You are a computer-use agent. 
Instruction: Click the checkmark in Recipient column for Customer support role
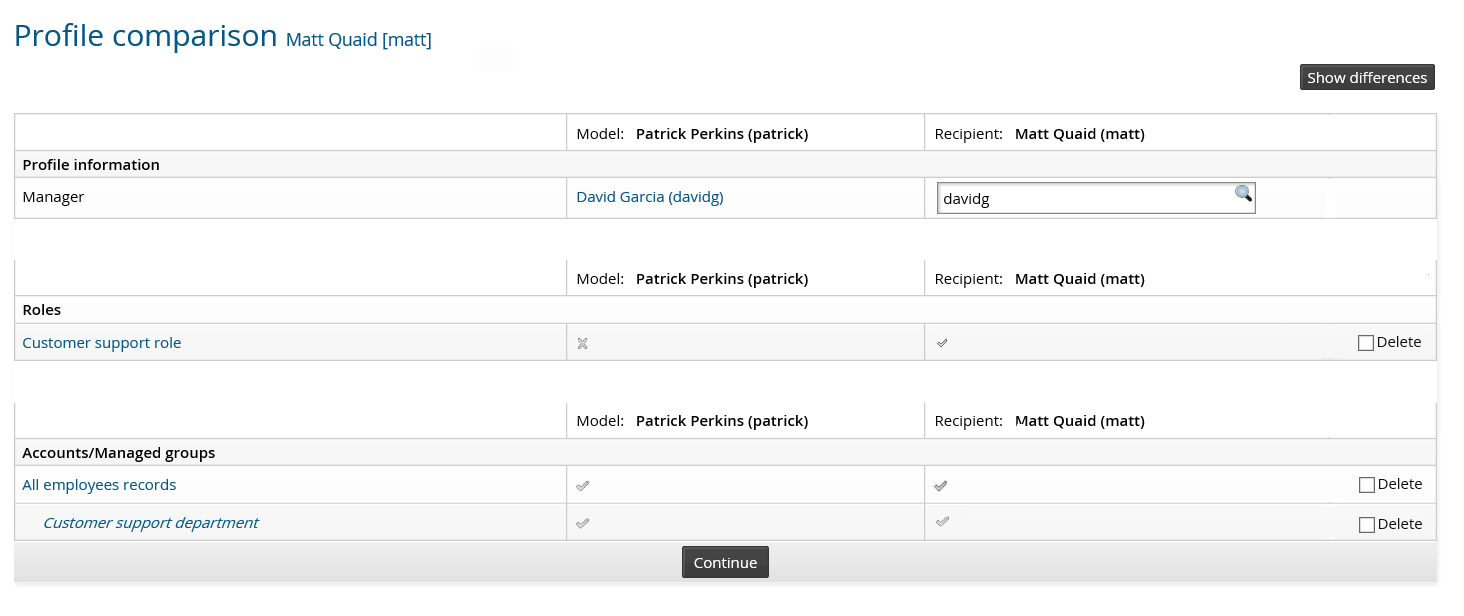point(941,342)
